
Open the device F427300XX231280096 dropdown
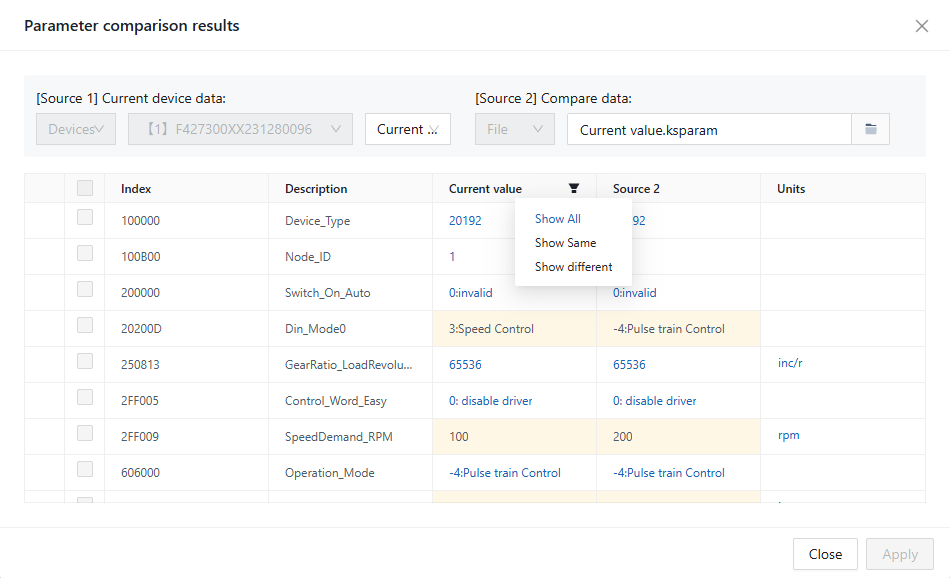click(x=240, y=129)
